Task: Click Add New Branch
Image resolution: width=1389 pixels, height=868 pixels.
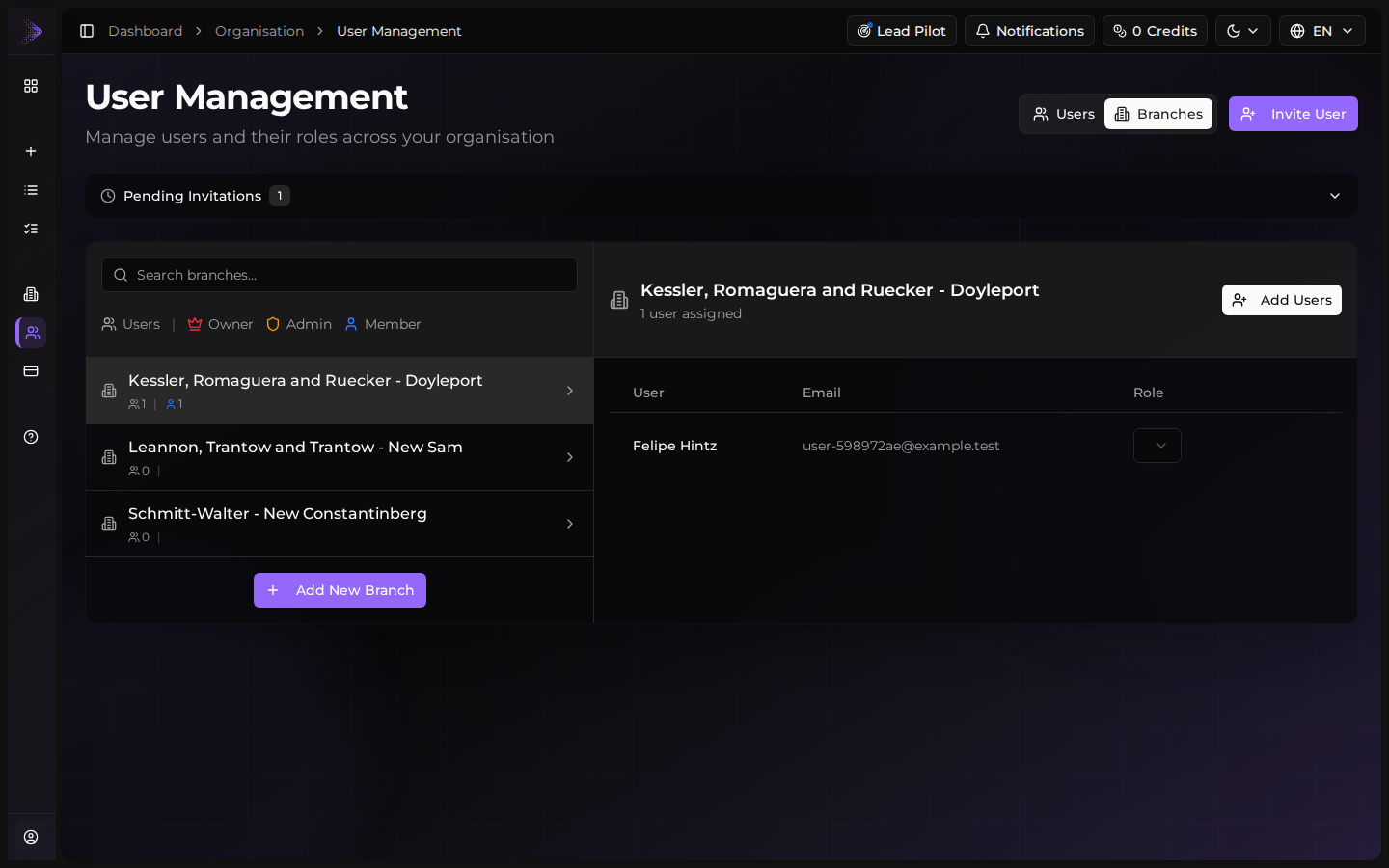Action: (x=340, y=590)
